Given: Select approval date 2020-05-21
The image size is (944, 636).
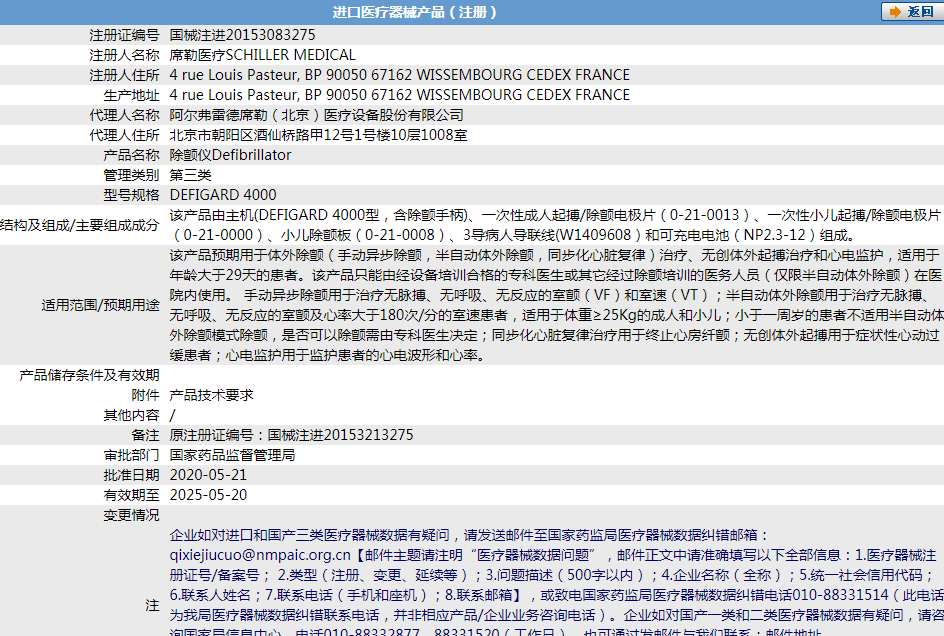Looking at the screenshot, I should pos(208,475).
